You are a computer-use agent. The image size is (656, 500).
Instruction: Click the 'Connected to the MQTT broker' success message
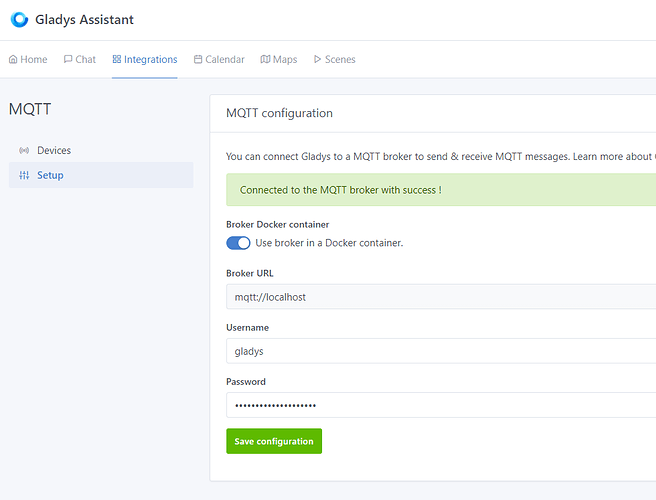441,190
